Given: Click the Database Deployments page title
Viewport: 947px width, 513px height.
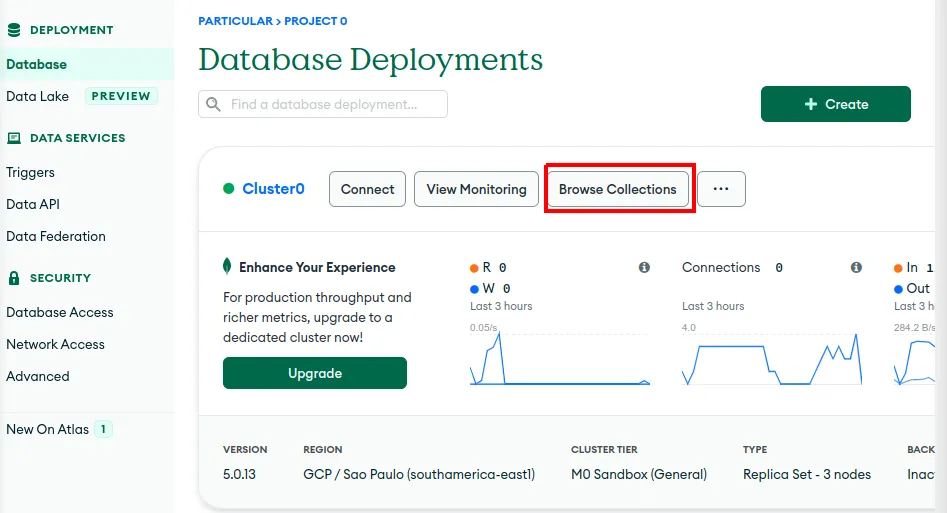Looking at the screenshot, I should pyautogui.click(x=370, y=60).
